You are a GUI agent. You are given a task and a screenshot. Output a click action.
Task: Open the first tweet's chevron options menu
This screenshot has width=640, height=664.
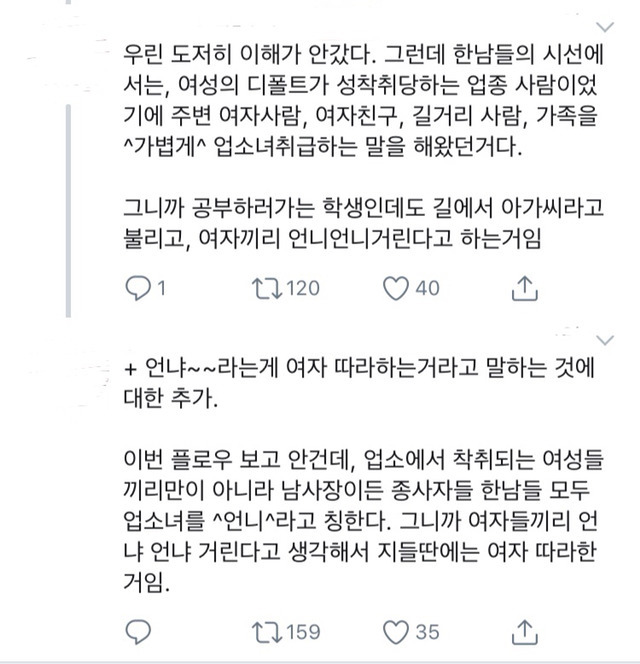605,24
